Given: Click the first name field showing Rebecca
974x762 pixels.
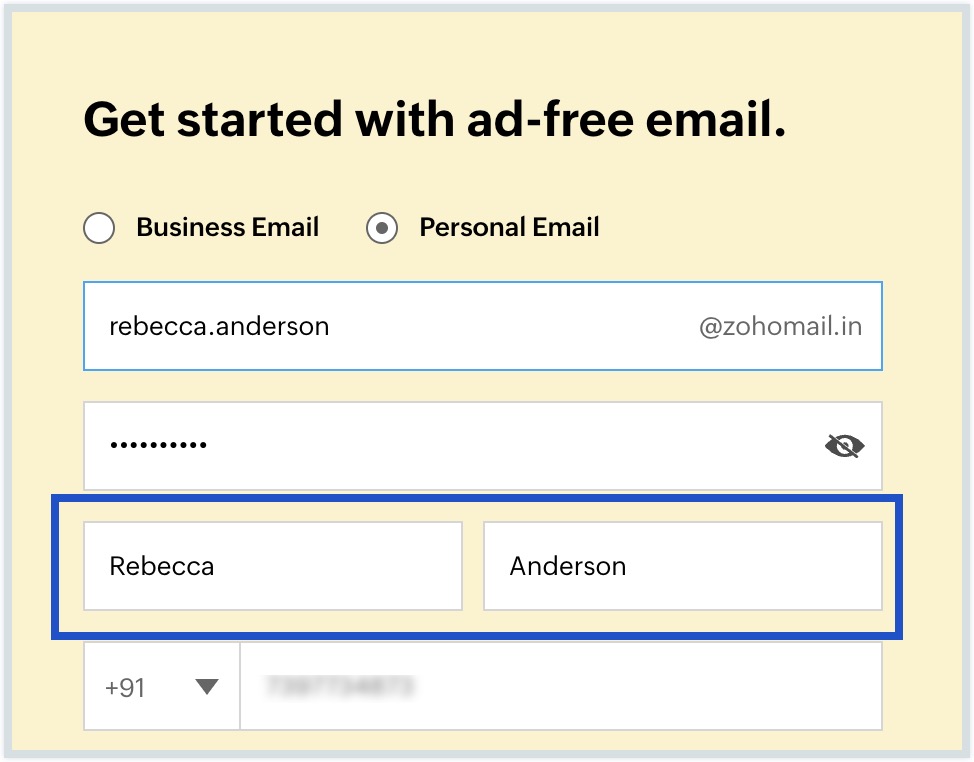Looking at the screenshot, I should (x=273, y=566).
